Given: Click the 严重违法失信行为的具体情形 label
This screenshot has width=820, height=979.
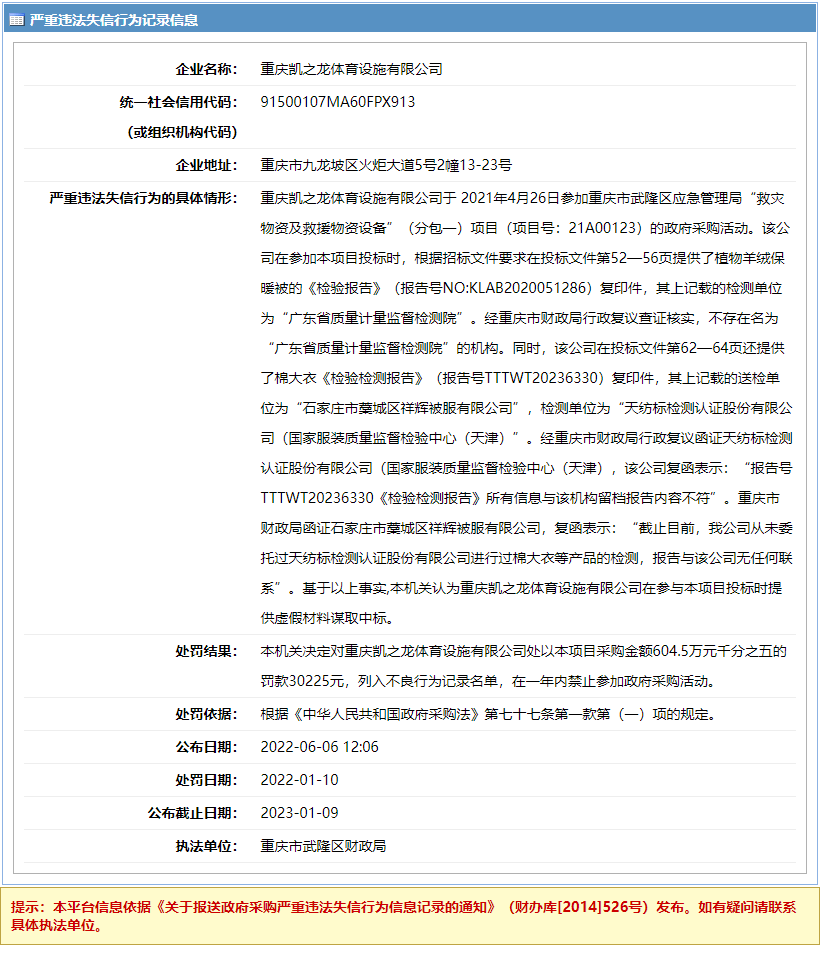Looking at the screenshot, I should 143,199.
